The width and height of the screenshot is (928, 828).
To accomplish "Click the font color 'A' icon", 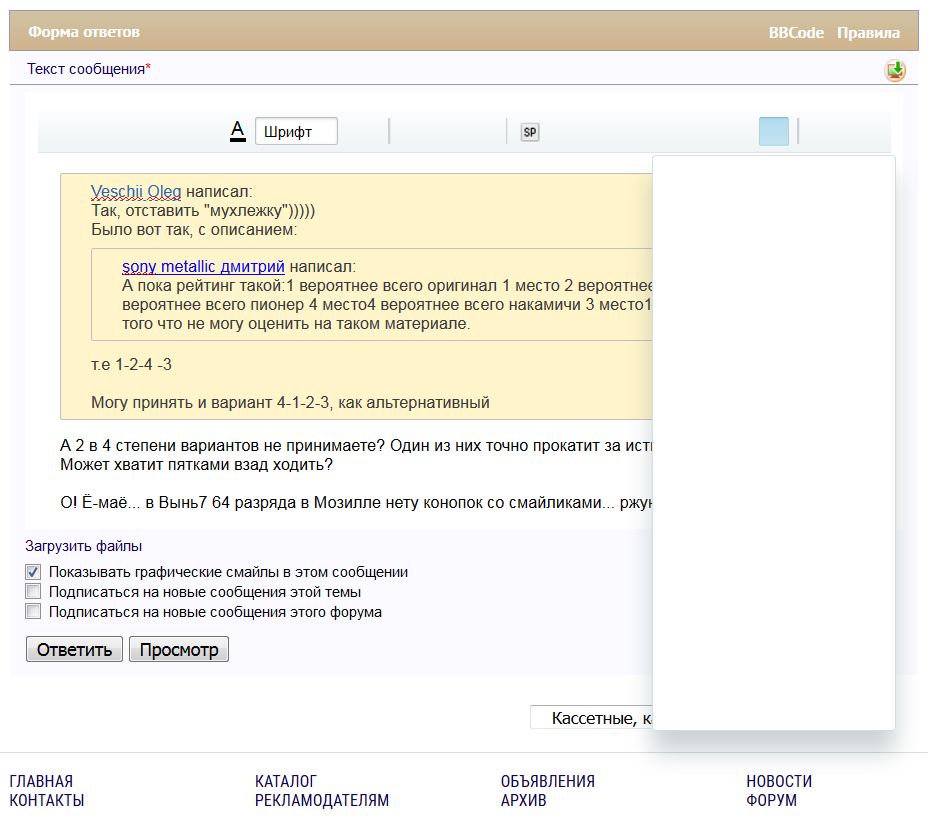I will pos(238,131).
